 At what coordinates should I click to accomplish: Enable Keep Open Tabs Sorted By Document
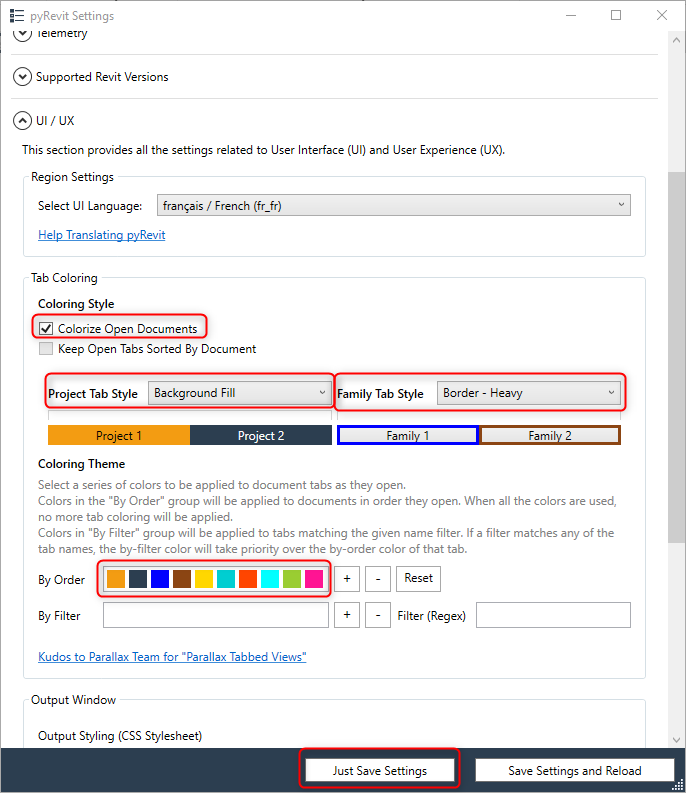pos(46,349)
